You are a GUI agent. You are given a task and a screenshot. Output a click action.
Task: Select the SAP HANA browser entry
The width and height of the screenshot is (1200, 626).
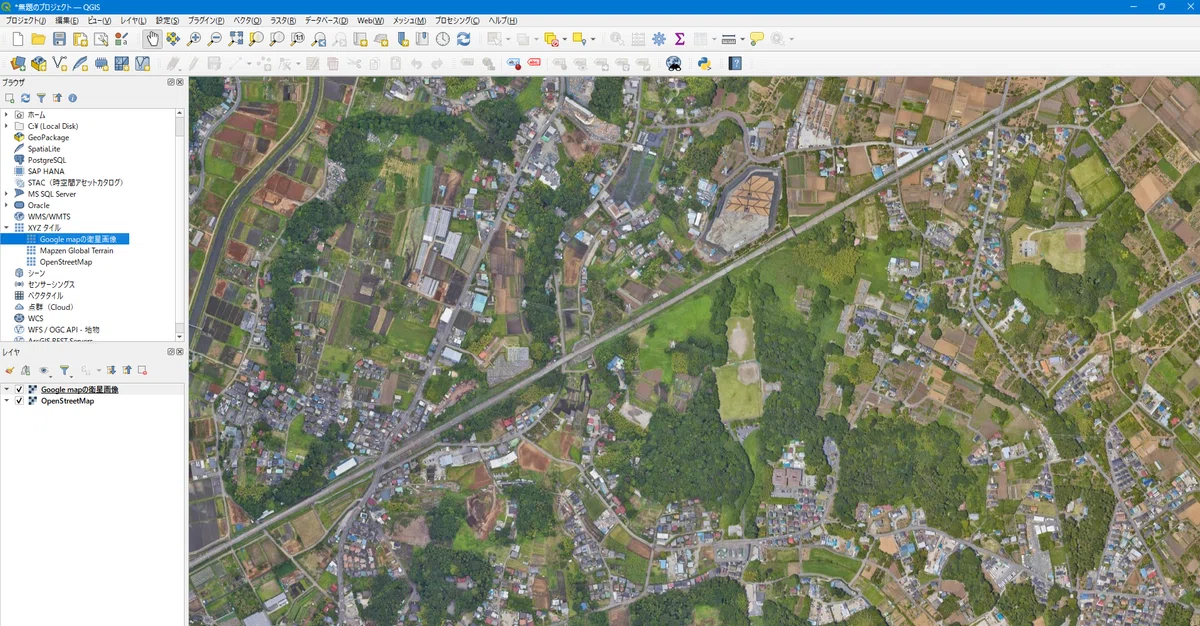pos(45,171)
